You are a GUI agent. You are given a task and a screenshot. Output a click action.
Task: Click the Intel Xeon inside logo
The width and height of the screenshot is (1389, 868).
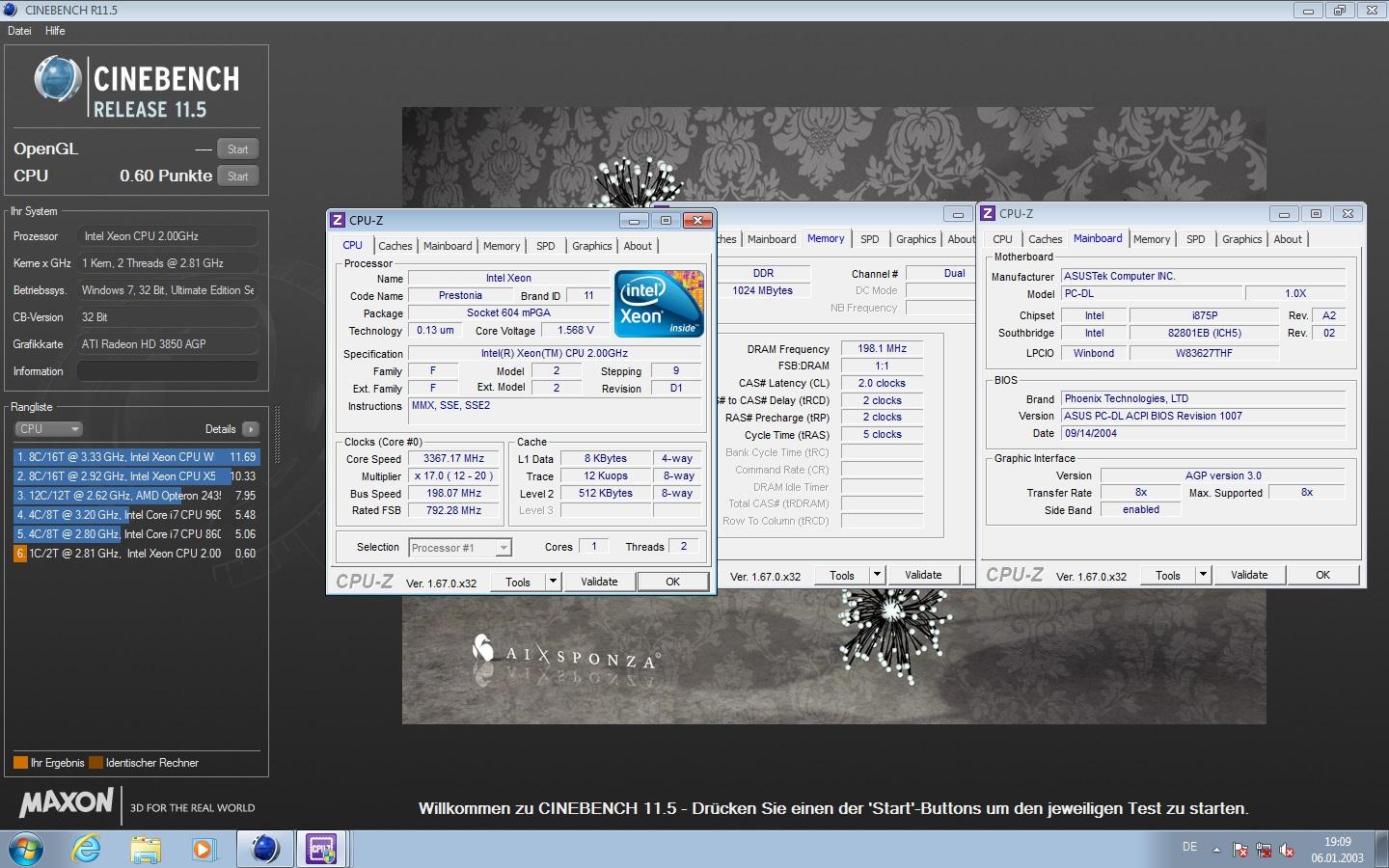[660, 303]
